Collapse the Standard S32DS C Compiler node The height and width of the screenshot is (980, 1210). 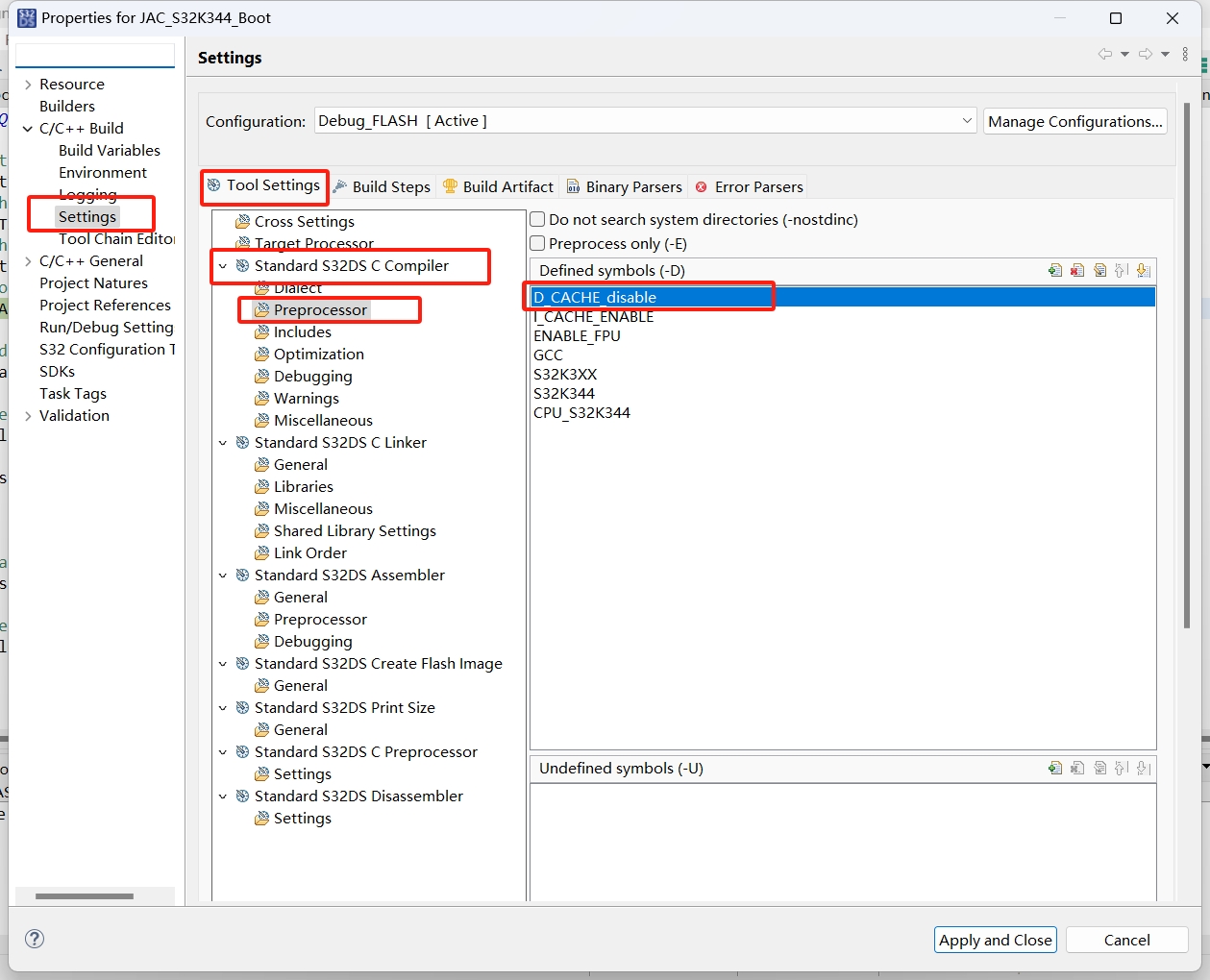pyautogui.click(x=223, y=266)
